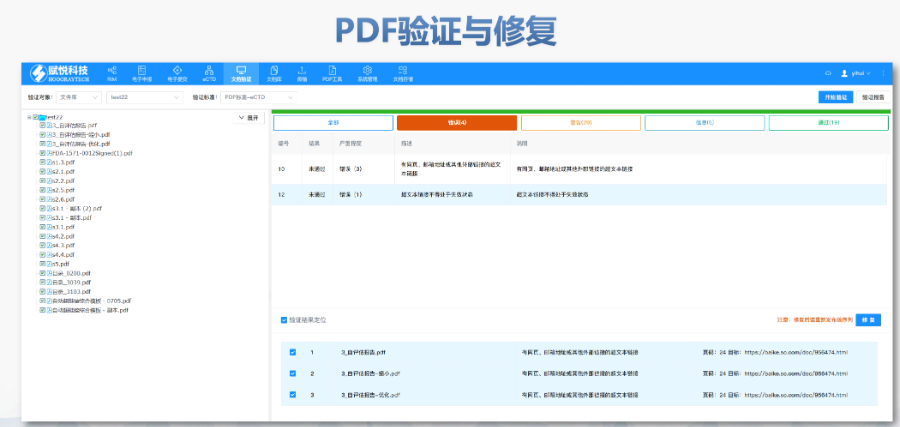Click the 结果 column header

tap(313, 143)
